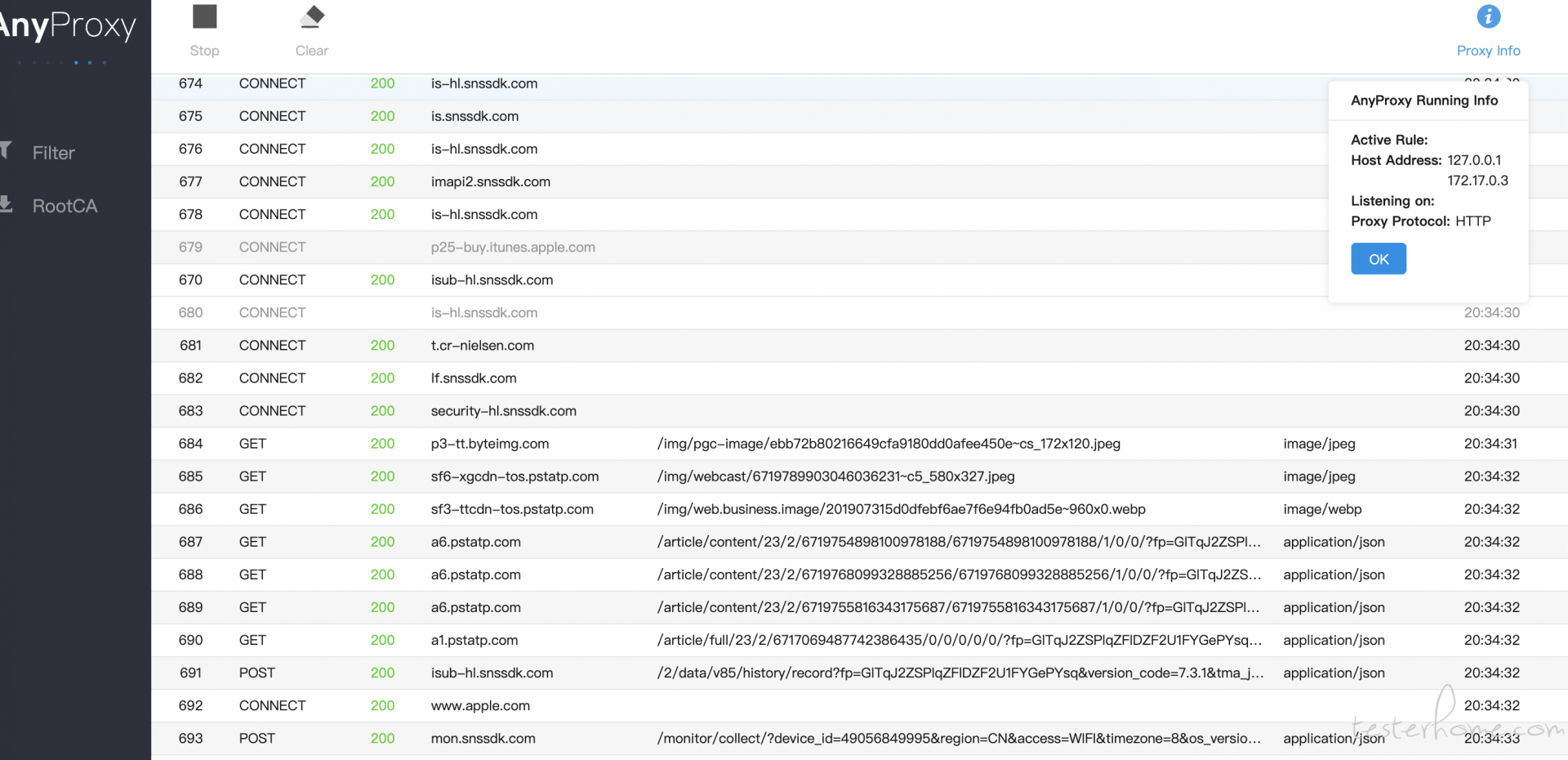Select request 686 sf3-ttcdn-tos.pstatp.com
This screenshot has width=1568, height=760.
coord(859,509)
